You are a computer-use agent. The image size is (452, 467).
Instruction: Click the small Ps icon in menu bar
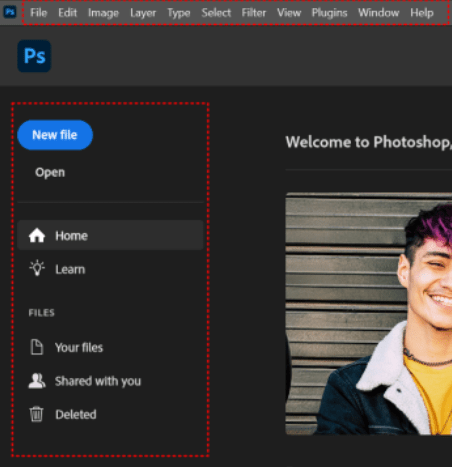coord(10,12)
